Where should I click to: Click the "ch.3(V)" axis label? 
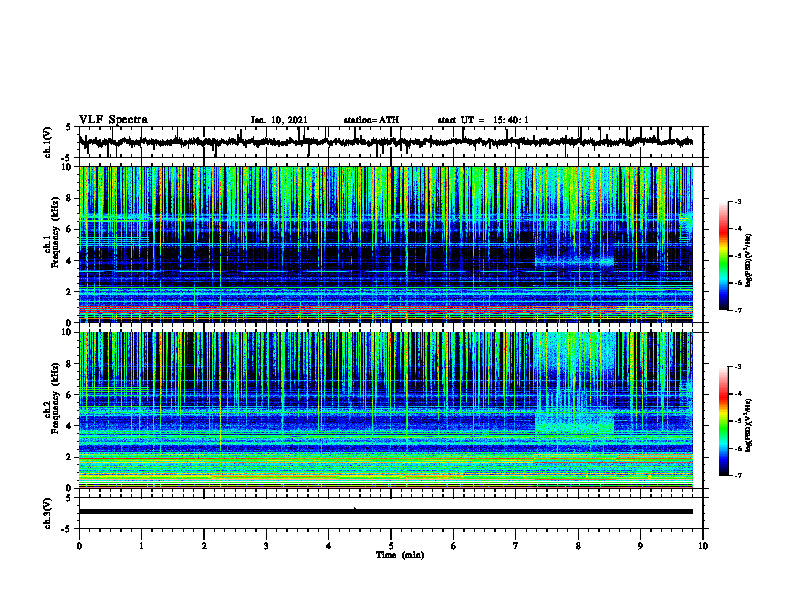[48, 513]
